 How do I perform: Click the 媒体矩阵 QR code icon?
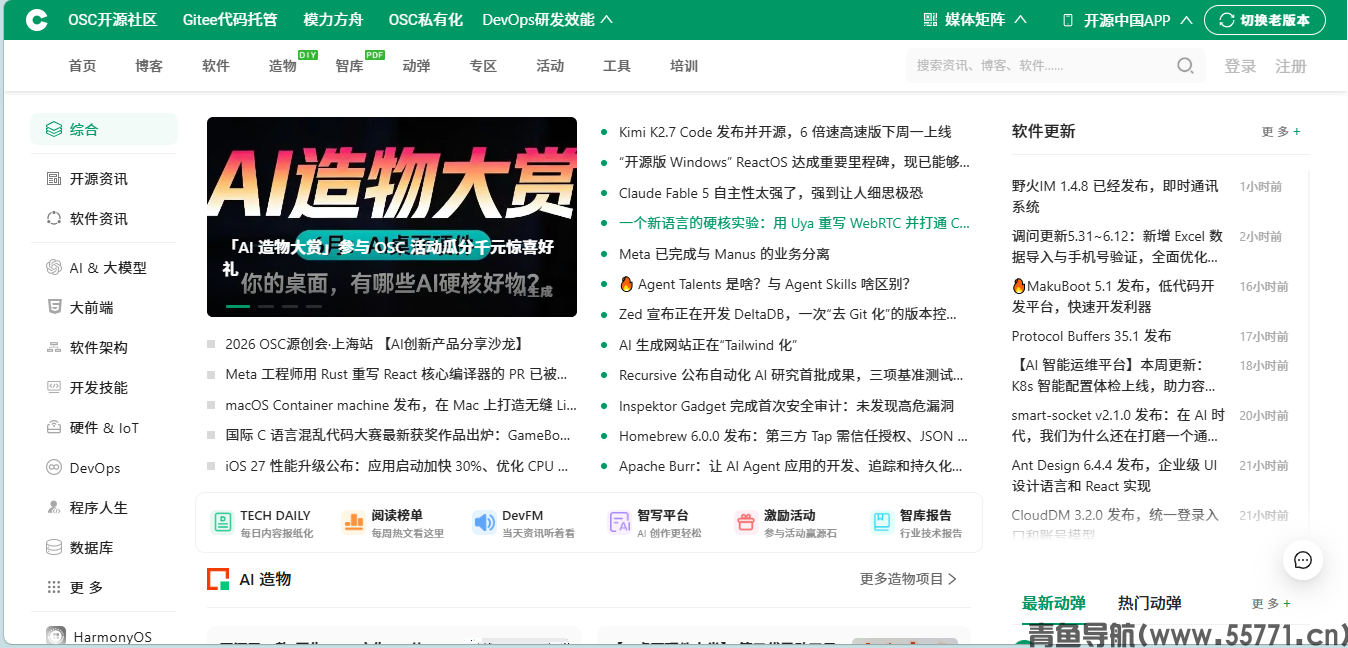(930, 20)
